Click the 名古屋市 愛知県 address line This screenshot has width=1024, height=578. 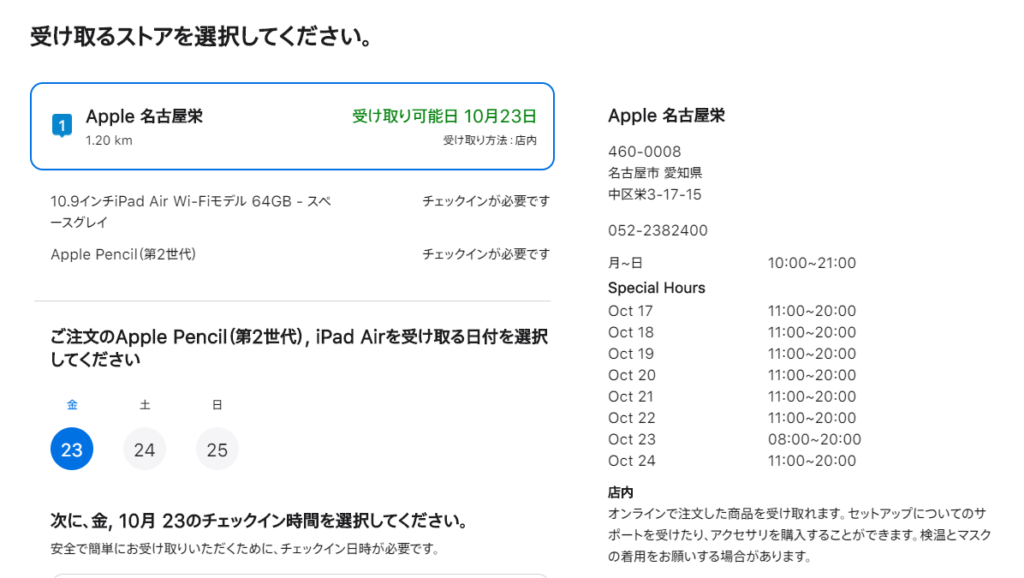coord(655,173)
